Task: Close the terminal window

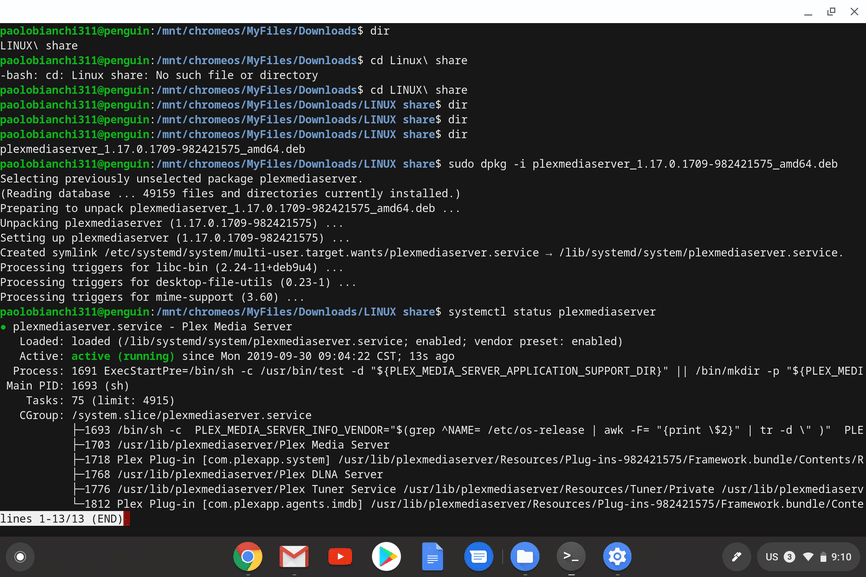Action: [x=854, y=12]
